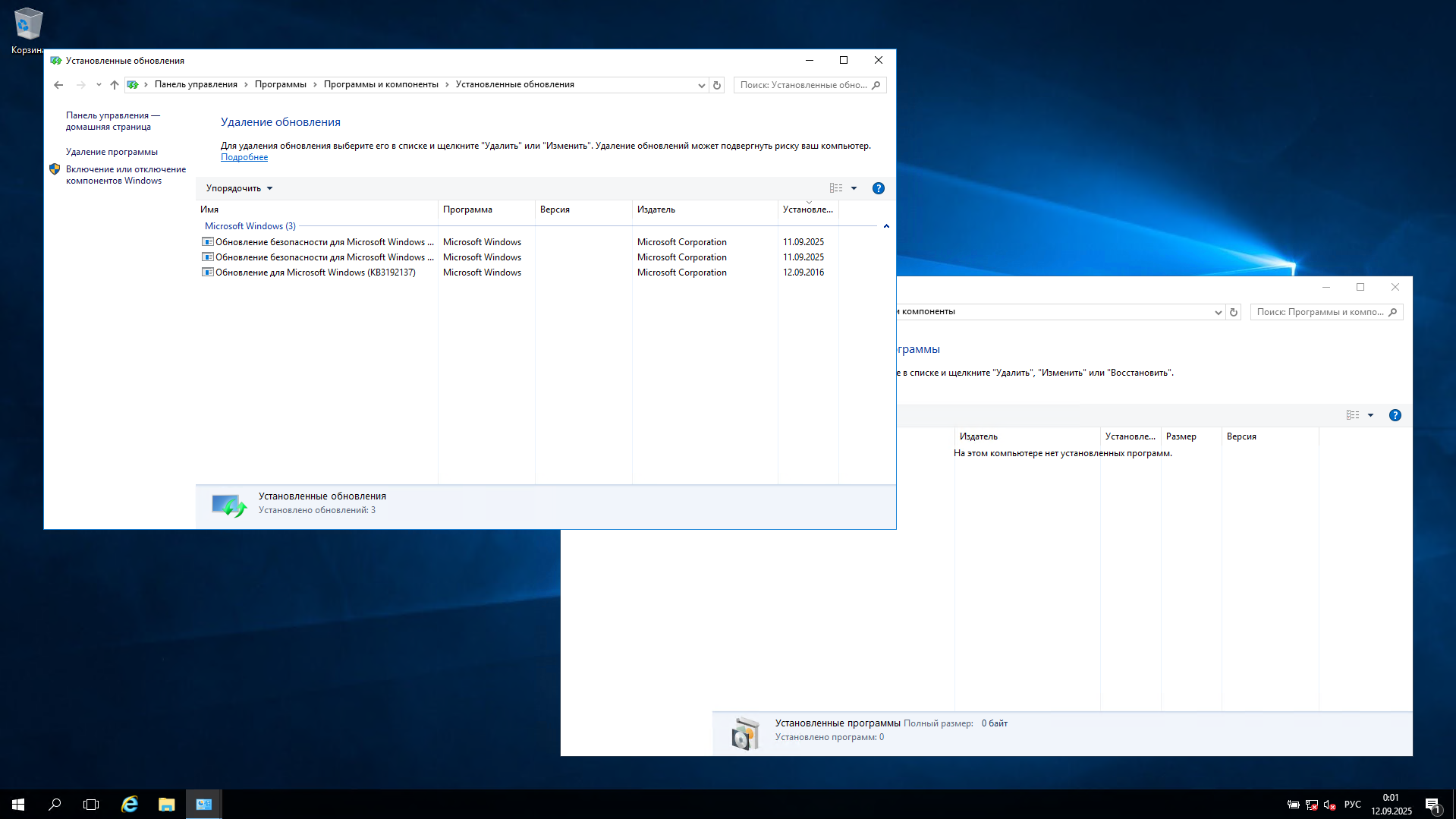Open help in the Installed Updates window
Image resolution: width=1456 pixels, height=819 pixels.
879,188
